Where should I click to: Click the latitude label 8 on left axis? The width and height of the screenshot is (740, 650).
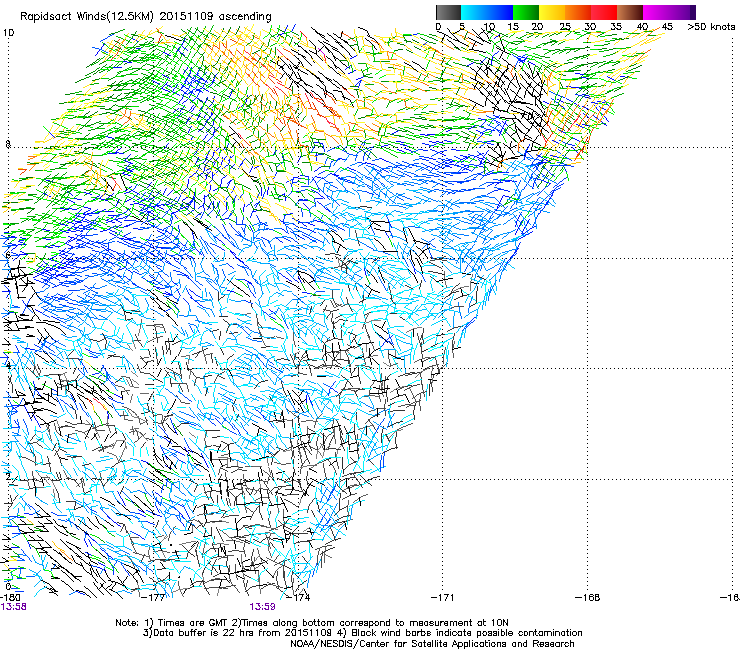point(8,144)
